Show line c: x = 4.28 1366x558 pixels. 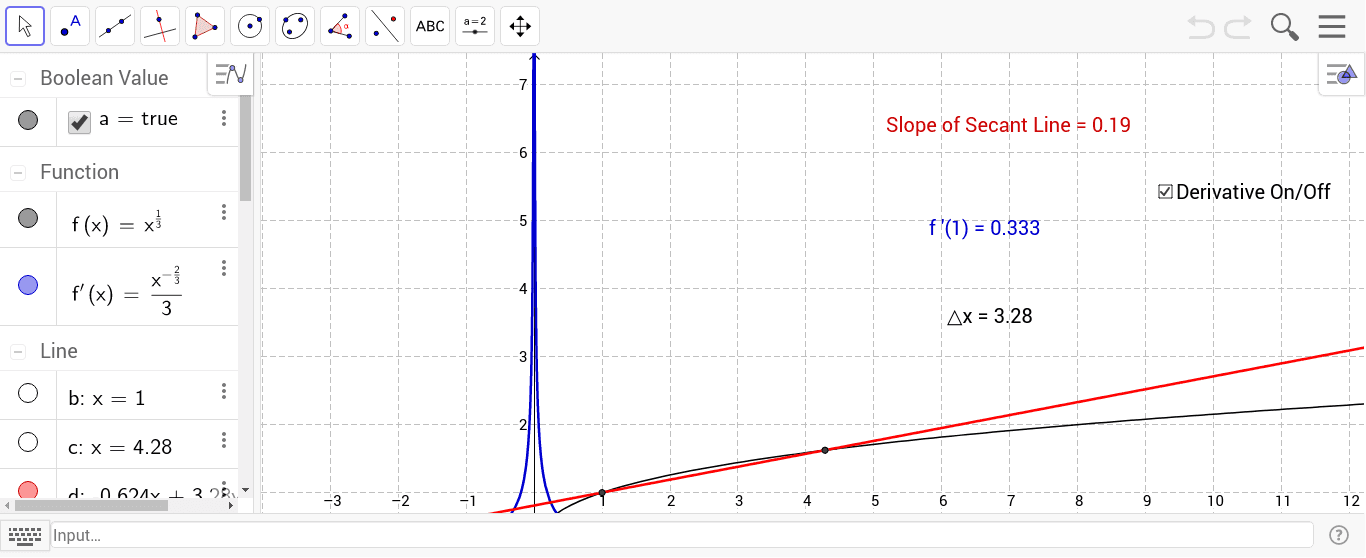(28, 442)
